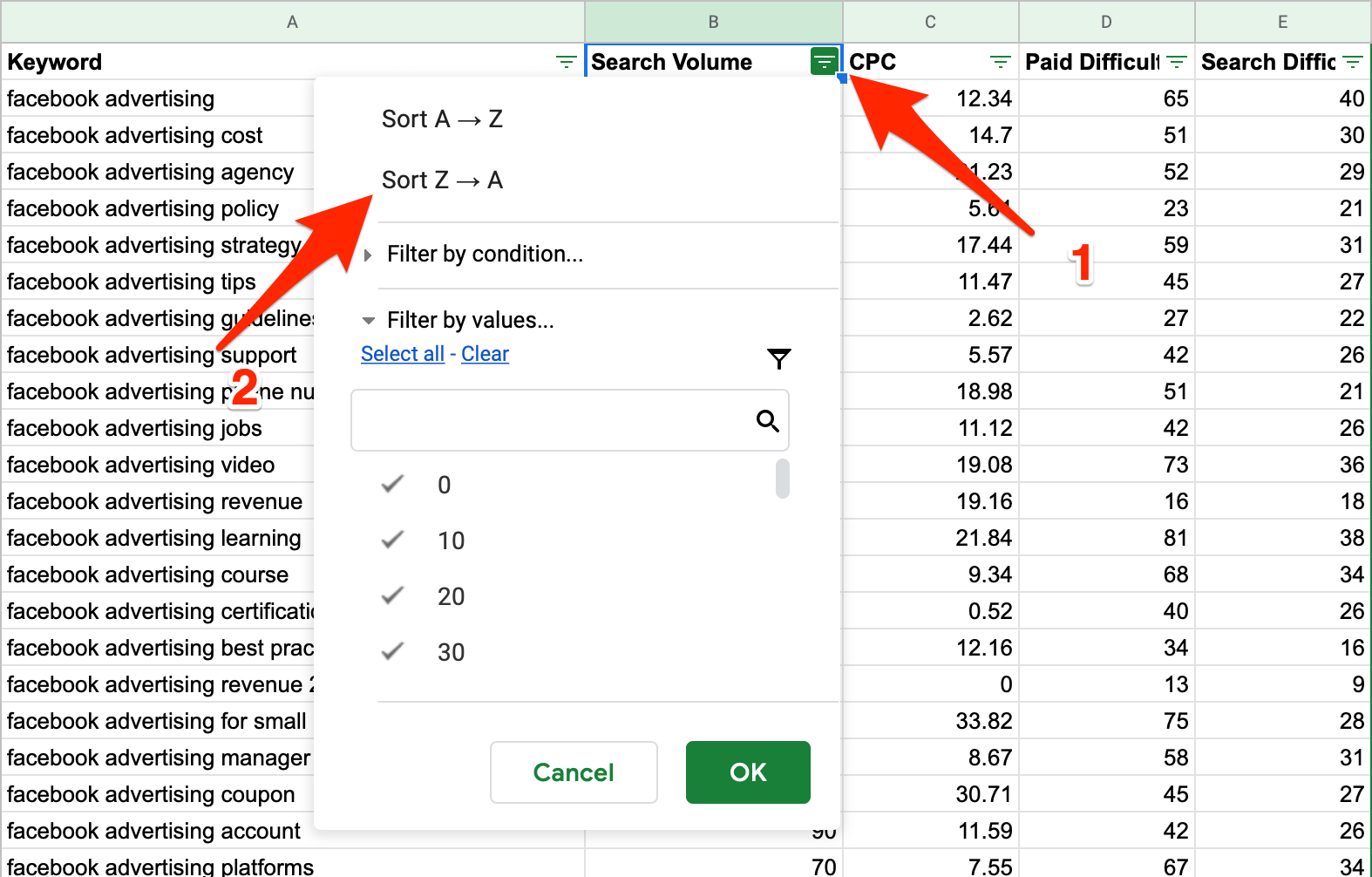
Task: Click Paid Difficulty value 73
Action: [x=1107, y=465]
